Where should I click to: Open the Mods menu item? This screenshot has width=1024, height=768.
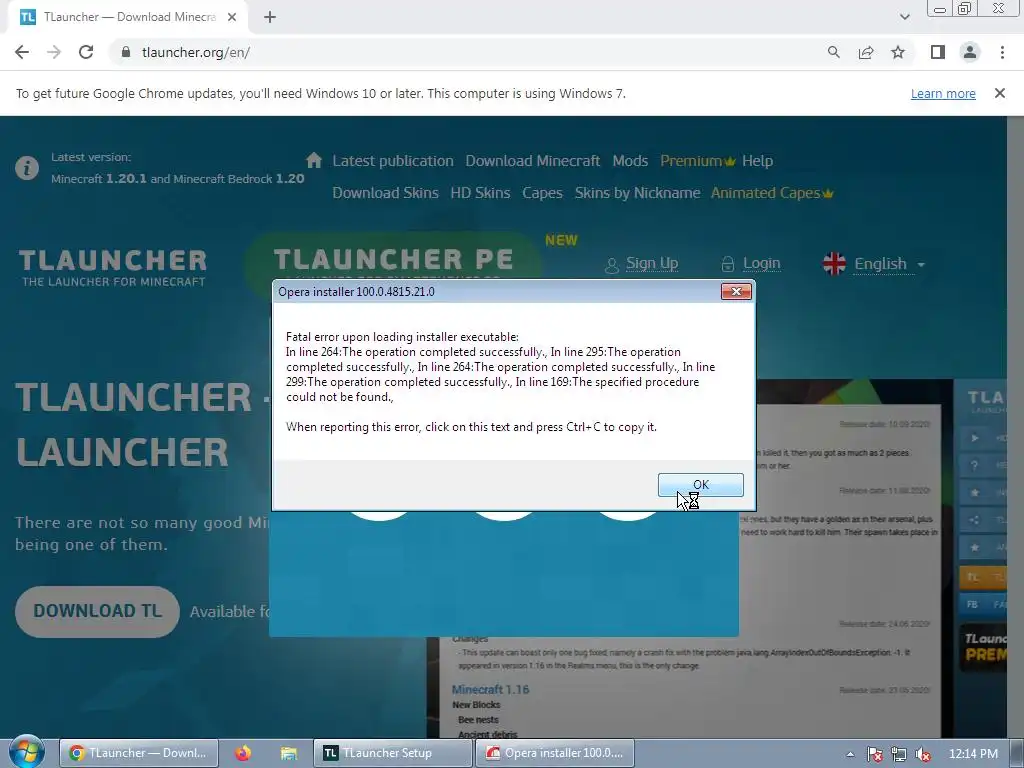pyautogui.click(x=630, y=161)
